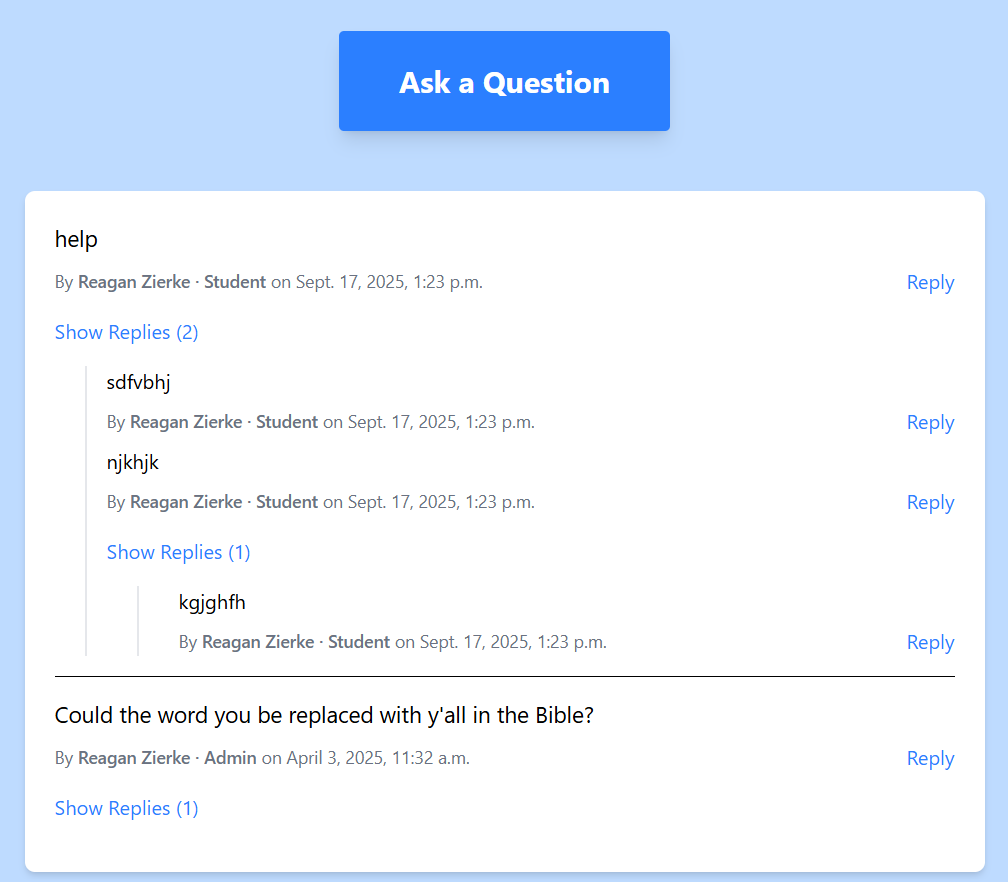Expand Show Replies (1) under the njkhjk reply
This screenshot has height=882, width=1008.
(178, 552)
